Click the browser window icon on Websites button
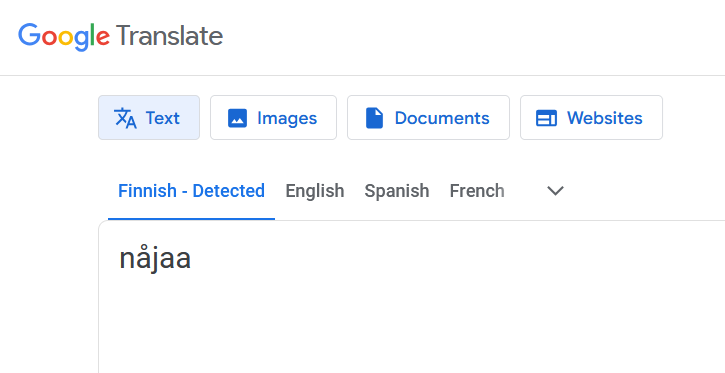Viewport: 725px width, 373px height. 546,118
